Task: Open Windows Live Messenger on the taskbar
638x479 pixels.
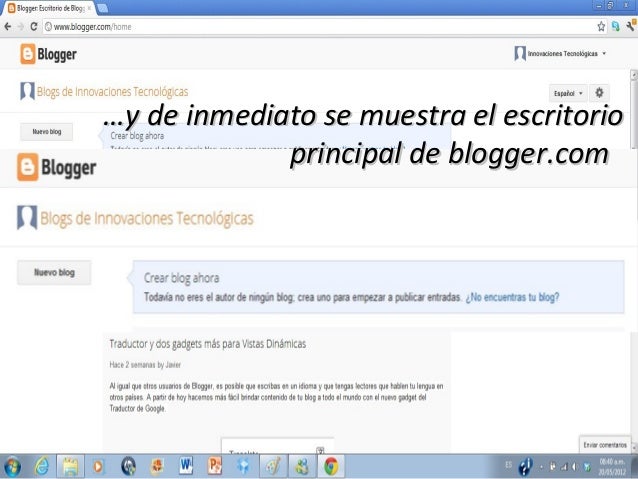Action: tap(302, 466)
